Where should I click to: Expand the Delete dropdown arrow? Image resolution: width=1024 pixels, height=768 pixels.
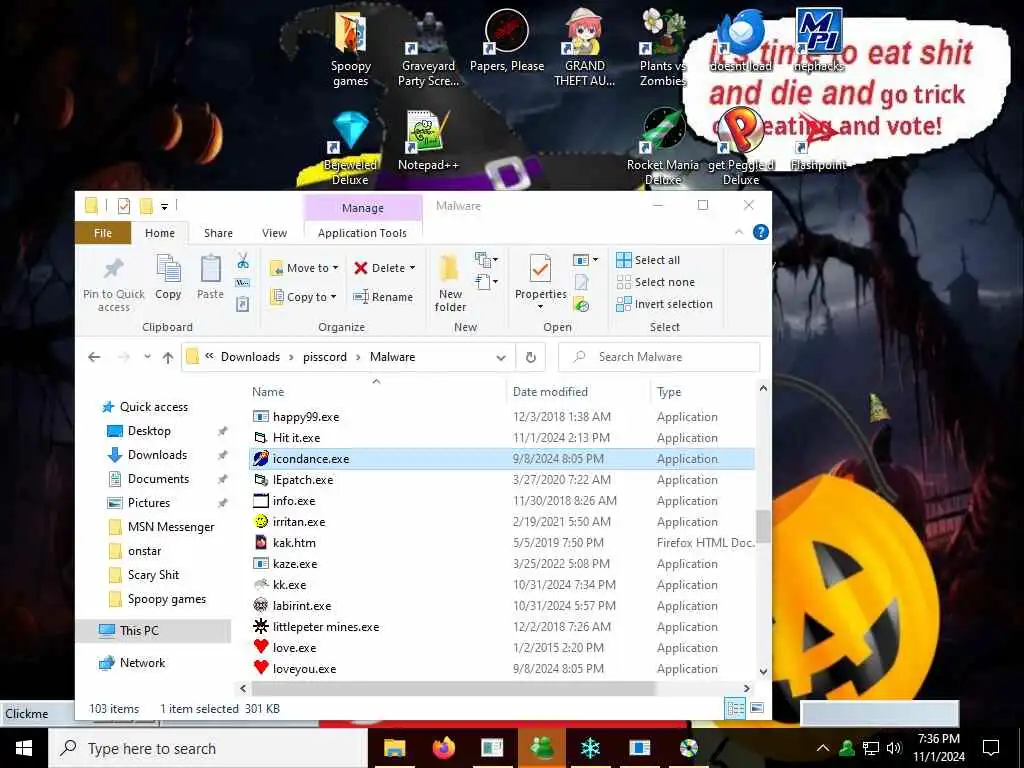coord(412,268)
